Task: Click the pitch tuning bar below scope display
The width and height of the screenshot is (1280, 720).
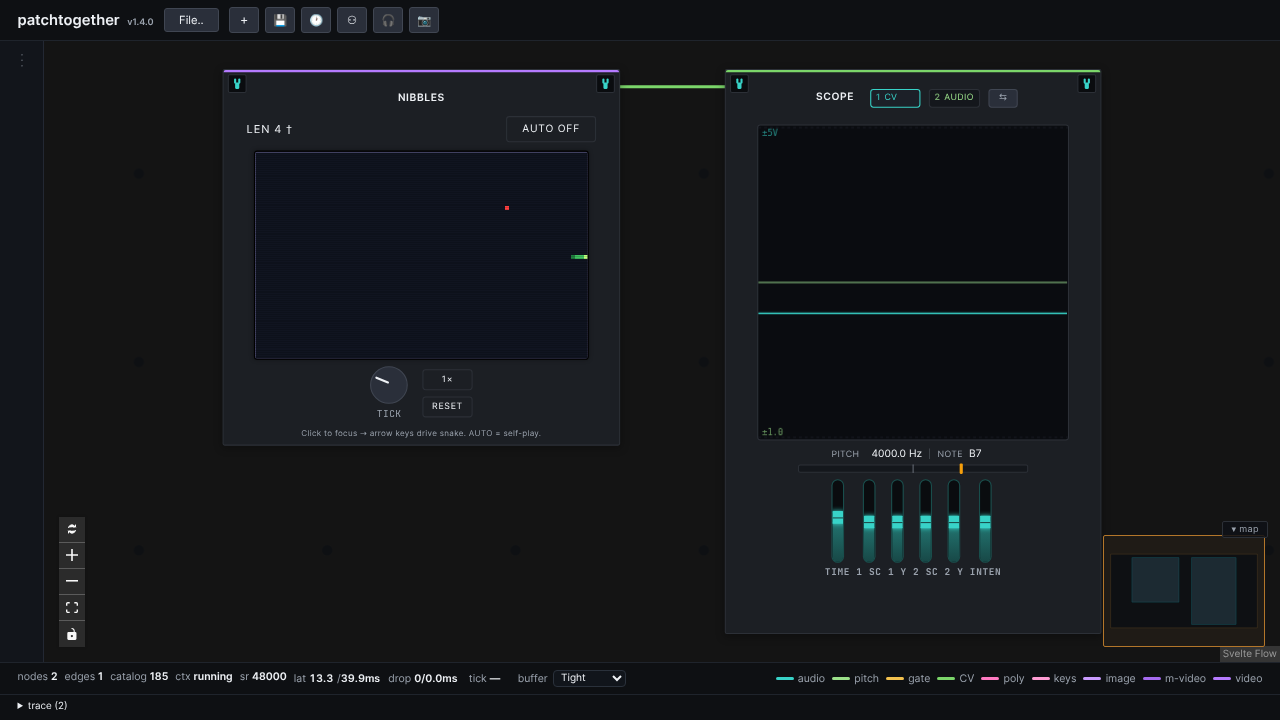Action: (913, 468)
